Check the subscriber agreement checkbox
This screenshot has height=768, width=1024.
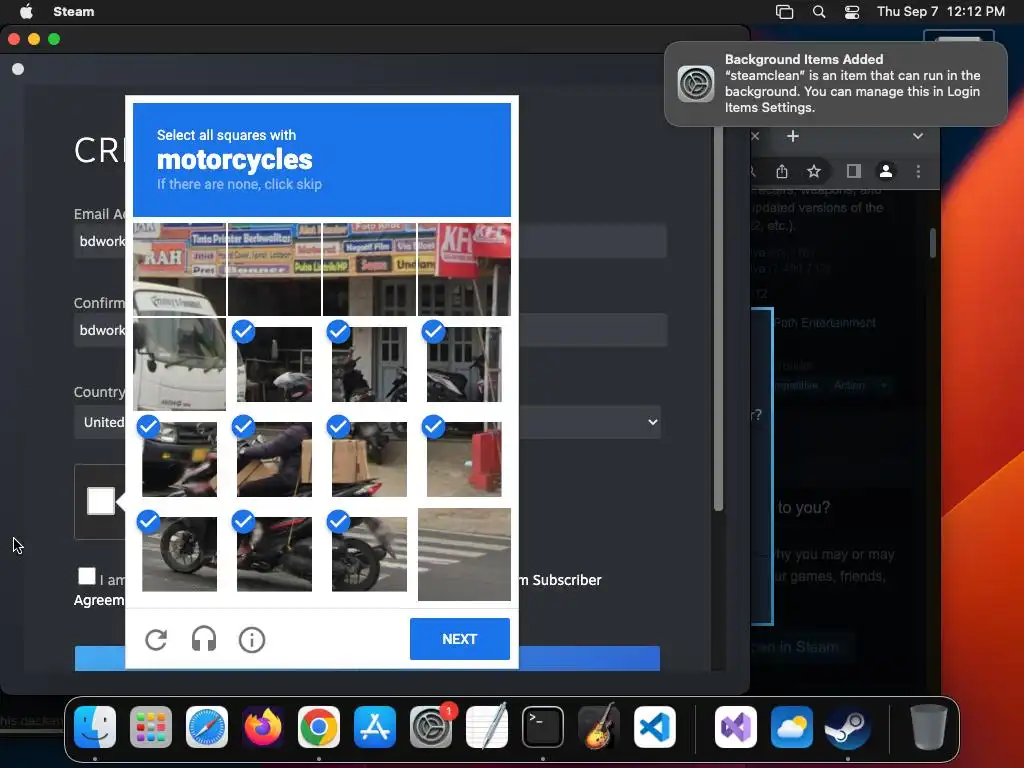(86, 575)
